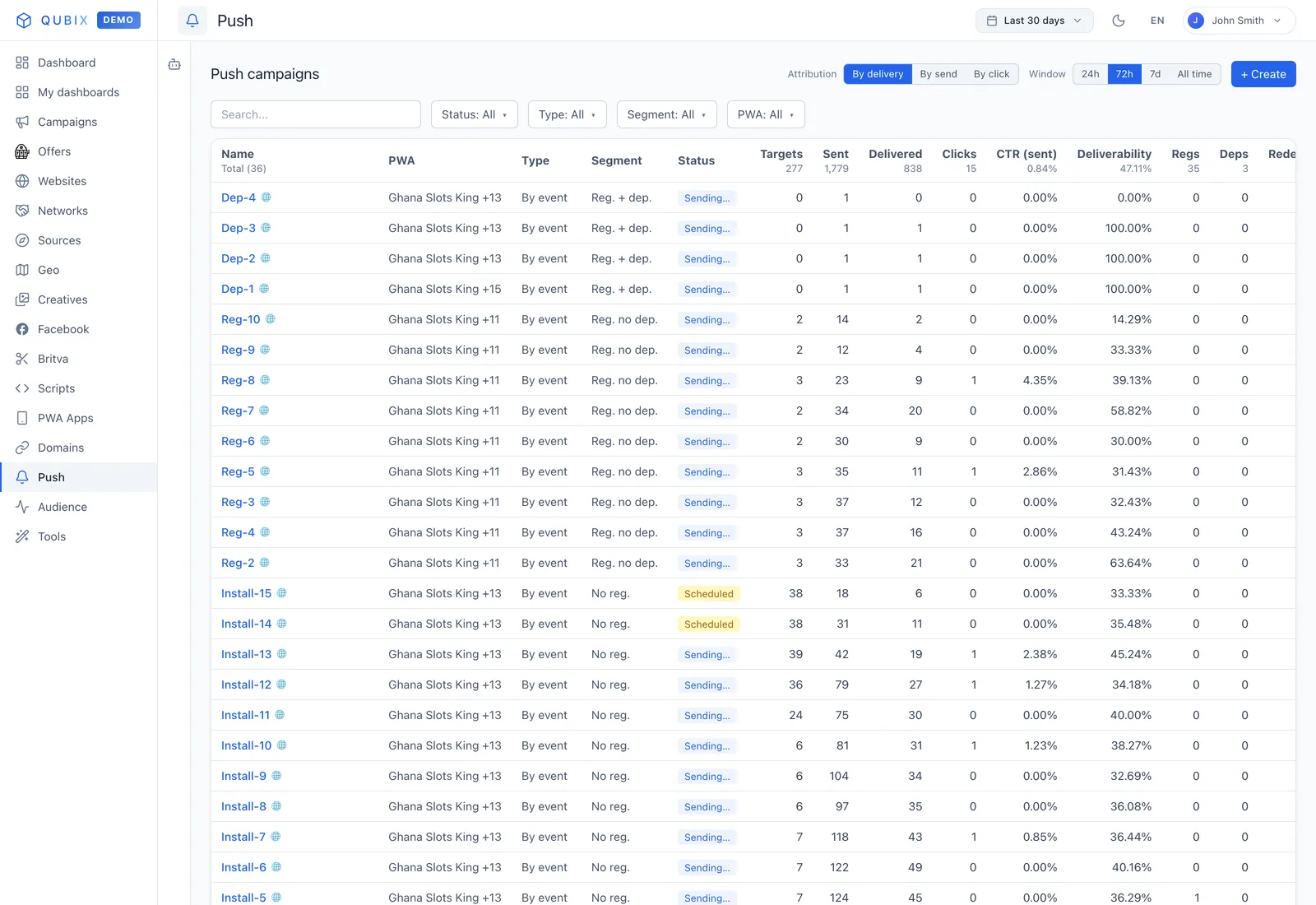This screenshot has width=1316, height=905.
Task: Click the globe icon next to Install-15
Action: click(282, 593)
